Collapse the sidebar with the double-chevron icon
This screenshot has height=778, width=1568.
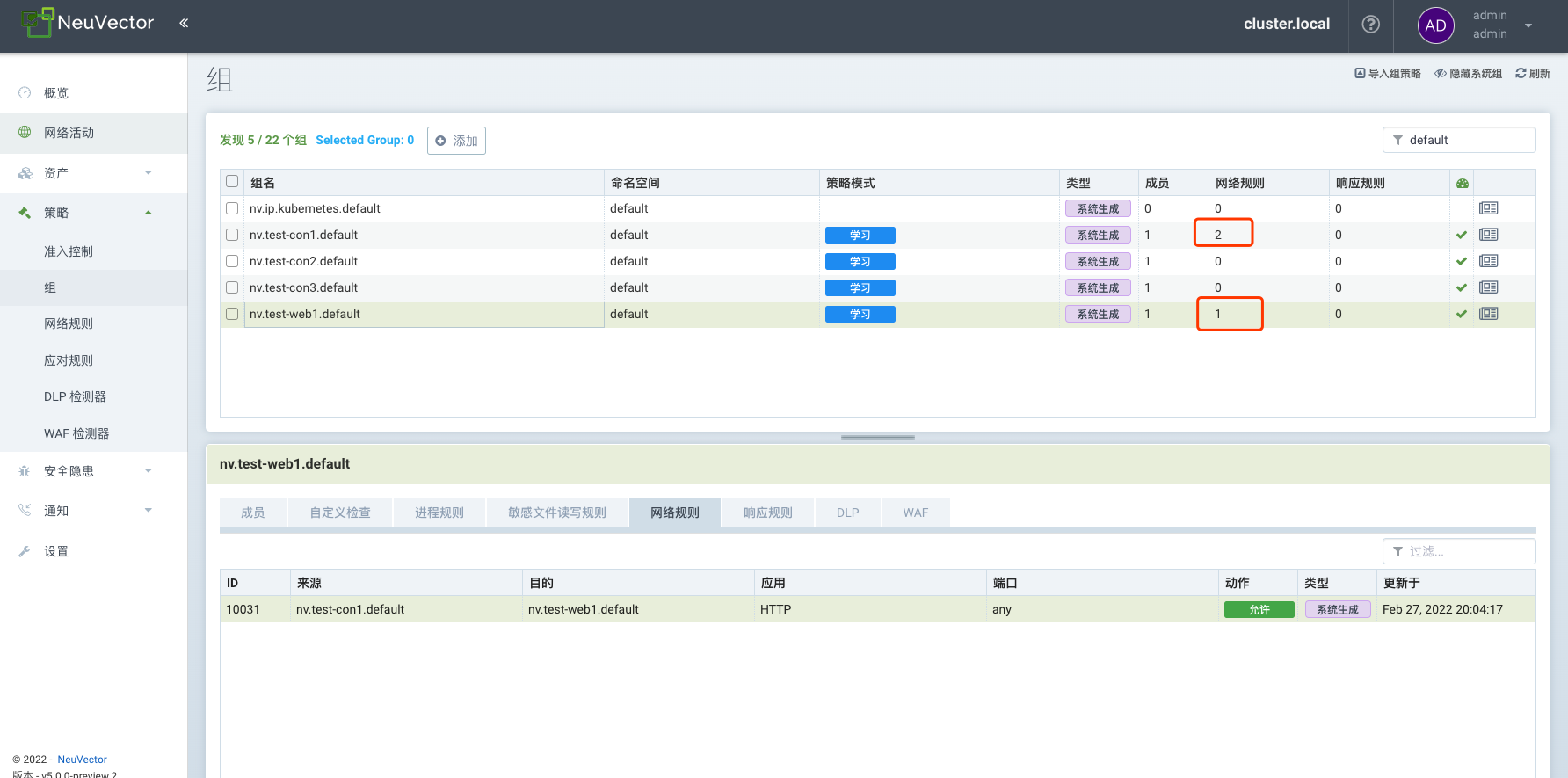coord(184,24)
